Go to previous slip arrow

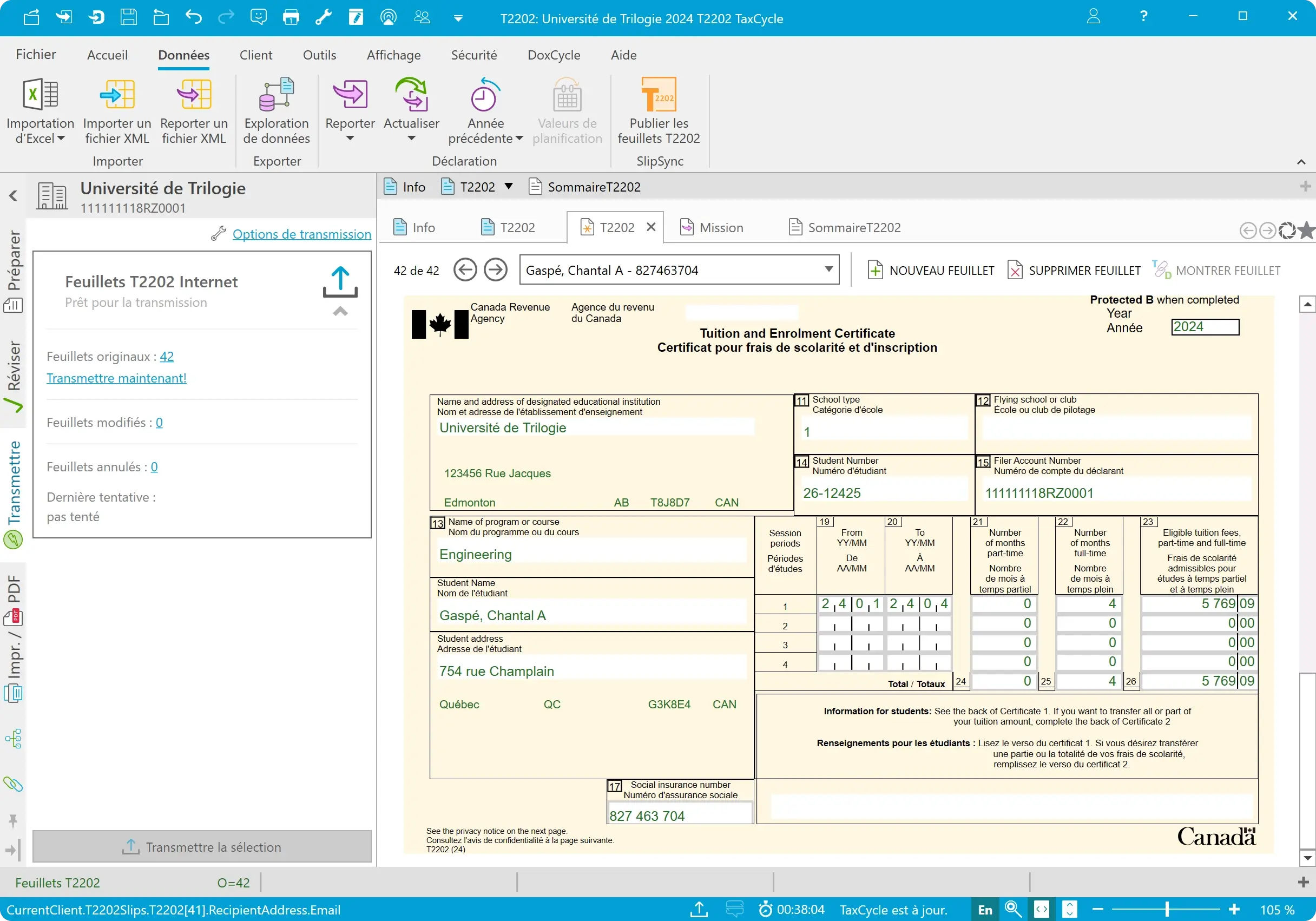click(x=465, y=270)
